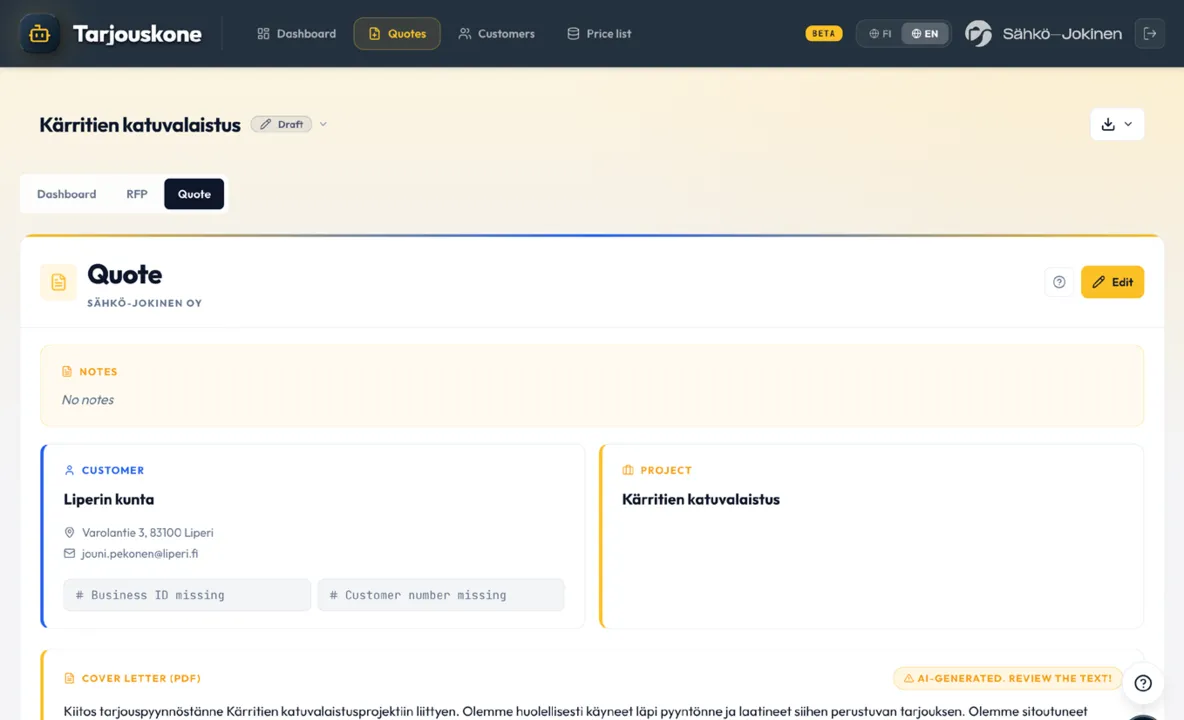Click the Tarjouskone brand name

tap(137, 34)
